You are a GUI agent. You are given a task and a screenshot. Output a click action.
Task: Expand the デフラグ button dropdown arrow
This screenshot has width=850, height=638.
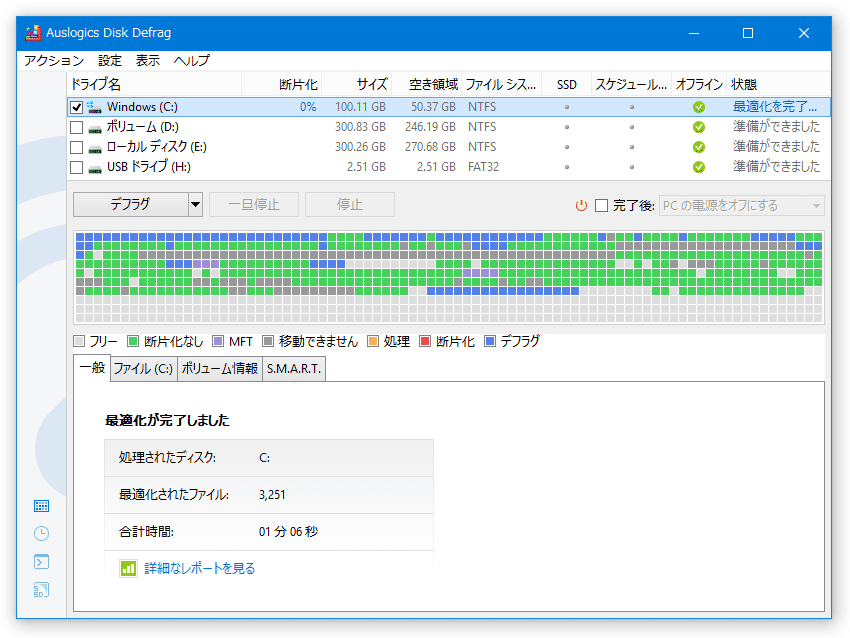196,205
